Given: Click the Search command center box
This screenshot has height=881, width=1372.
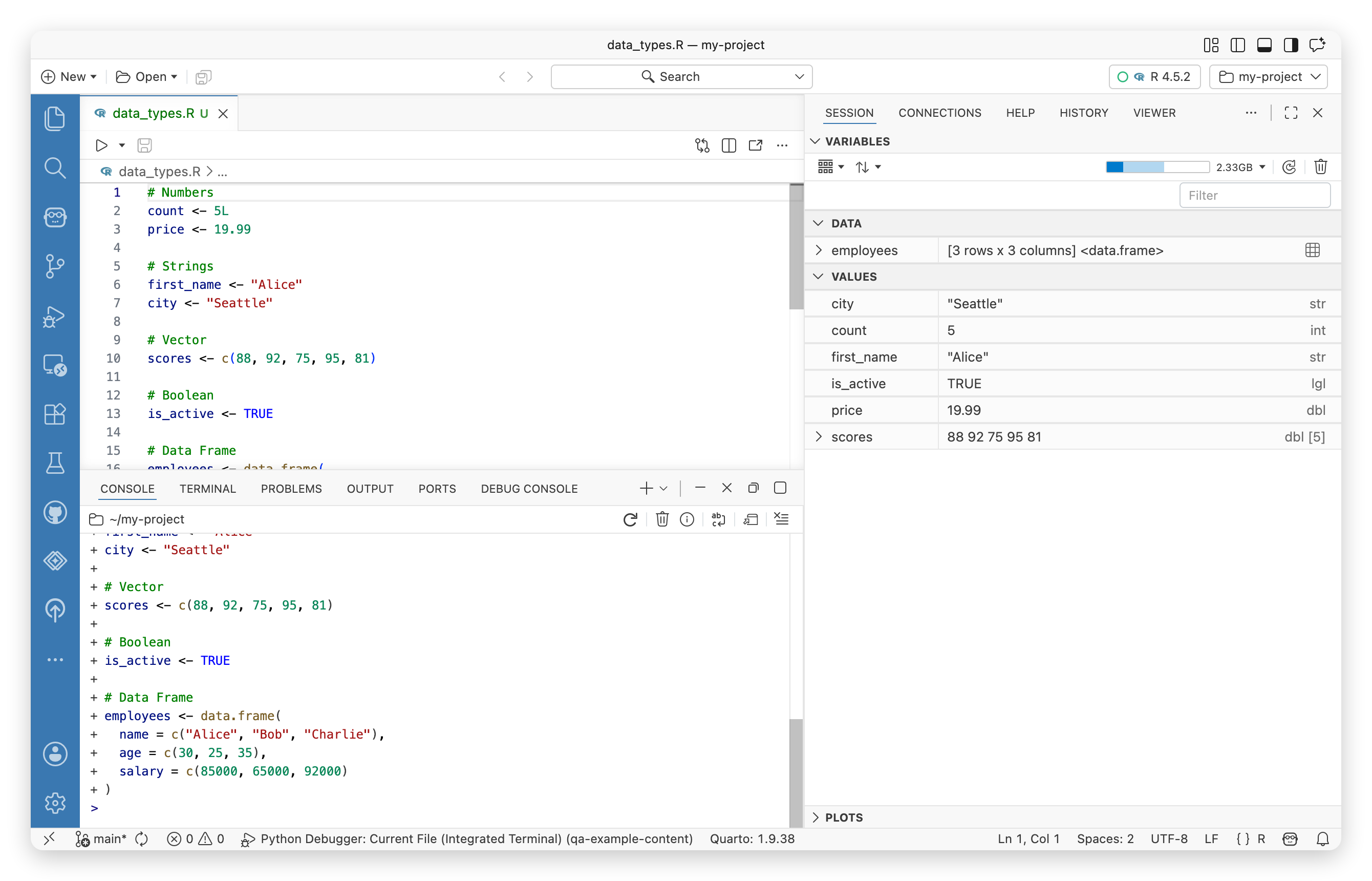Looking at the screenshot, I should point(681,77).
